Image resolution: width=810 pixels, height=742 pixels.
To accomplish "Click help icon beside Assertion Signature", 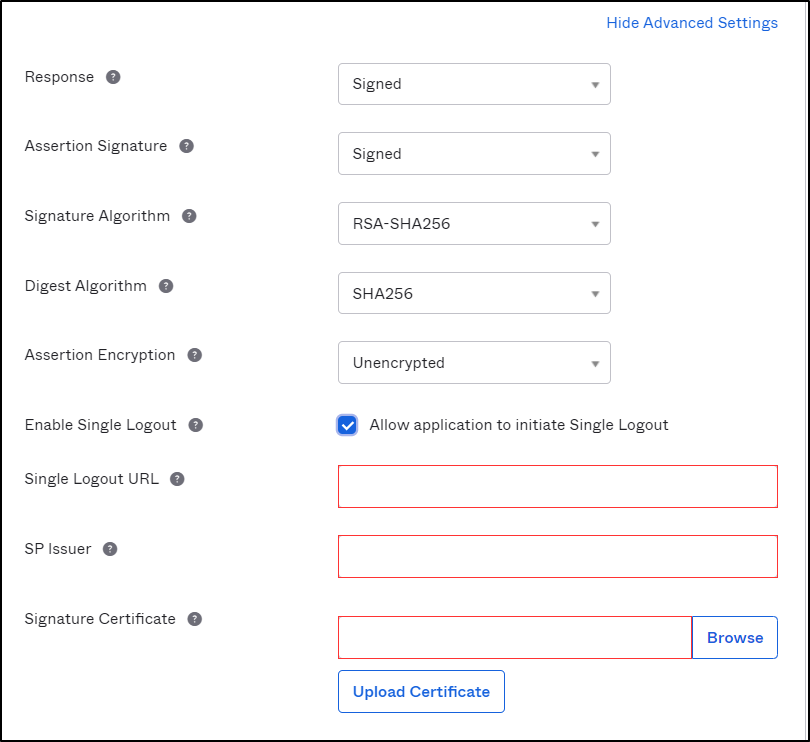I will pyautogui.click(x=186, y=146).
